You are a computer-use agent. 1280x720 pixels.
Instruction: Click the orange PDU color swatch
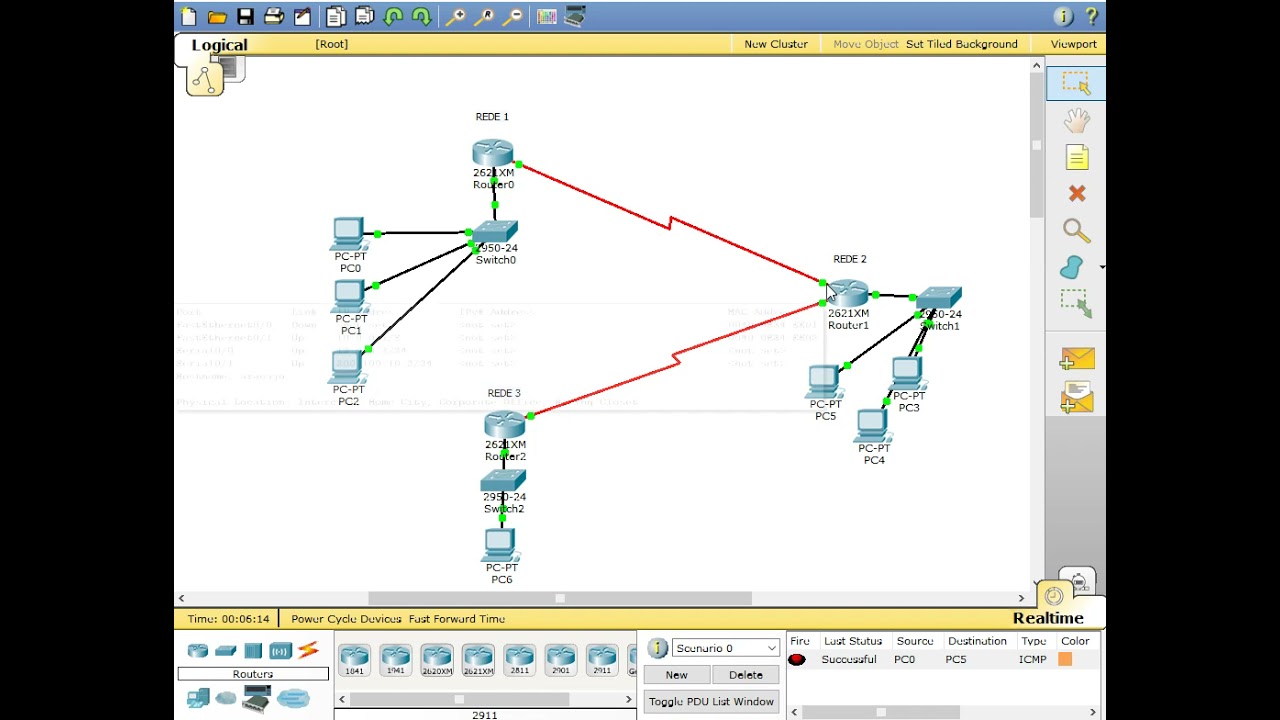point(1065,660)
